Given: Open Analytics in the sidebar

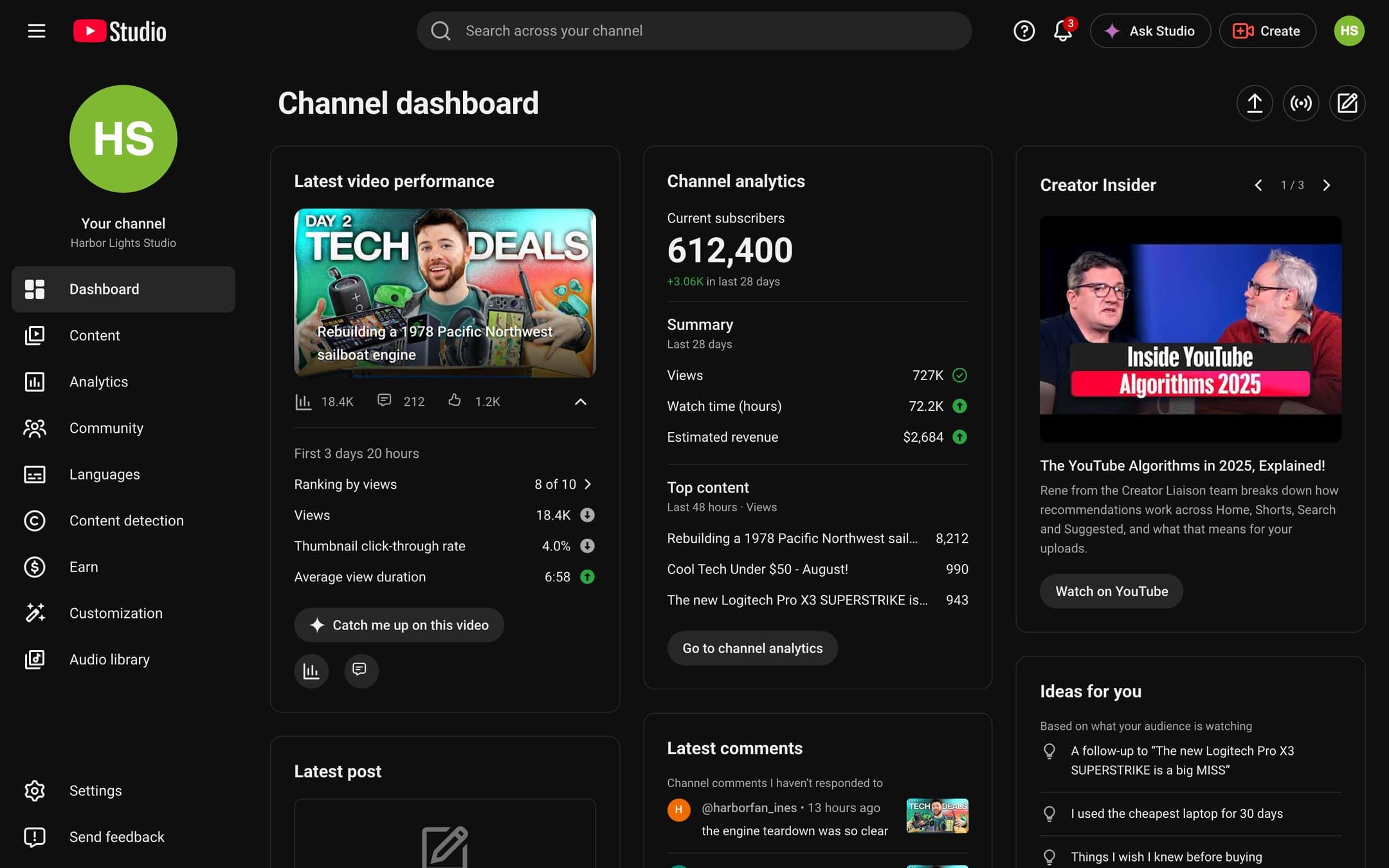Looking at the screenshot, I should [123, 382].
